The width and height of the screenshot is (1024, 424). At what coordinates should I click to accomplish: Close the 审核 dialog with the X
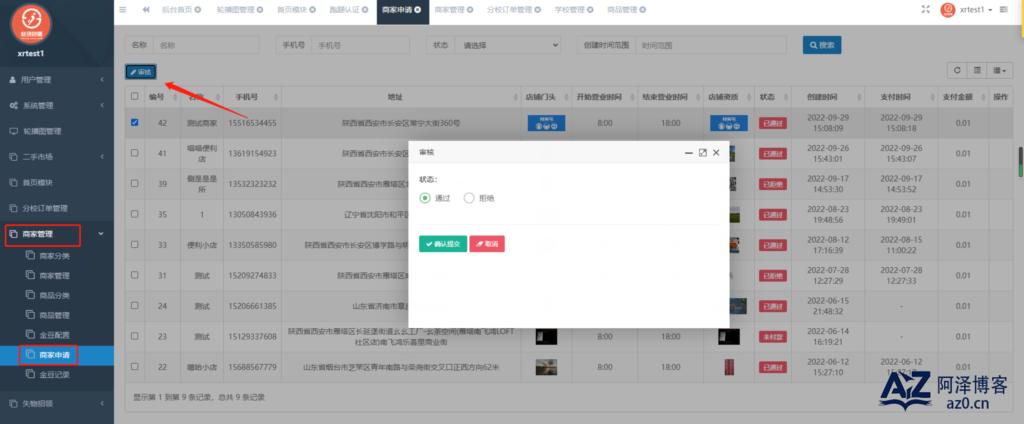pos(716,152)
